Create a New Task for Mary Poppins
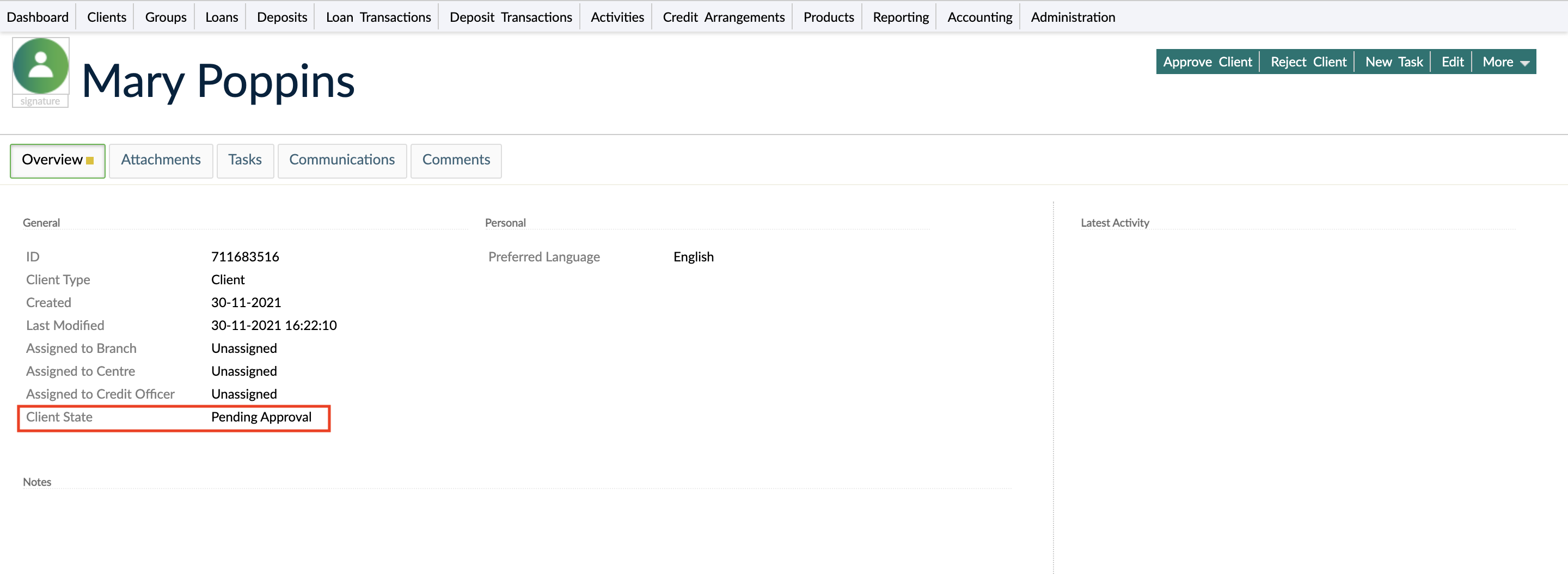 point(1394,62)
